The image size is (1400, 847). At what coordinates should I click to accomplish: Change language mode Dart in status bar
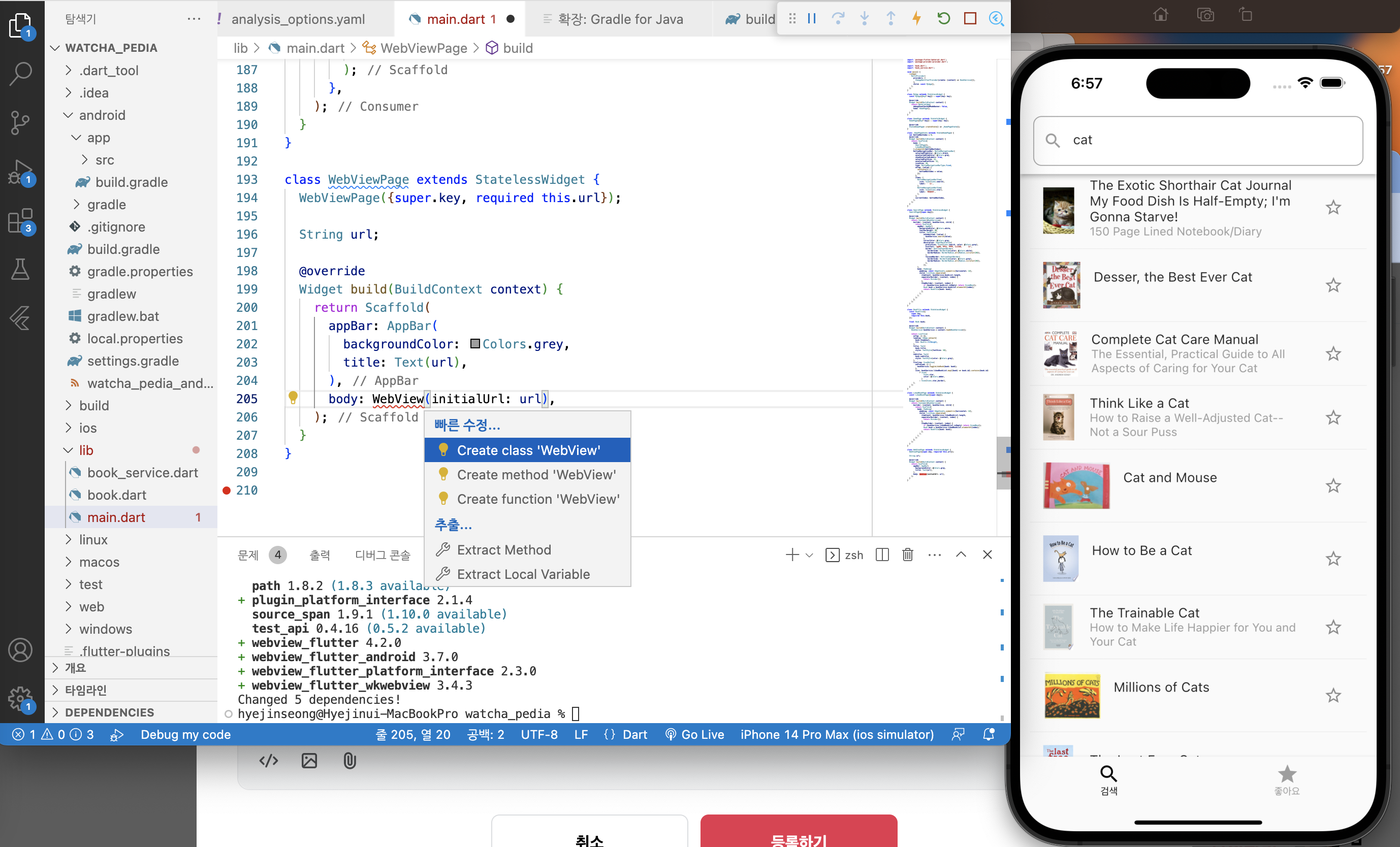pyautogui.click(x=634, y=734)
